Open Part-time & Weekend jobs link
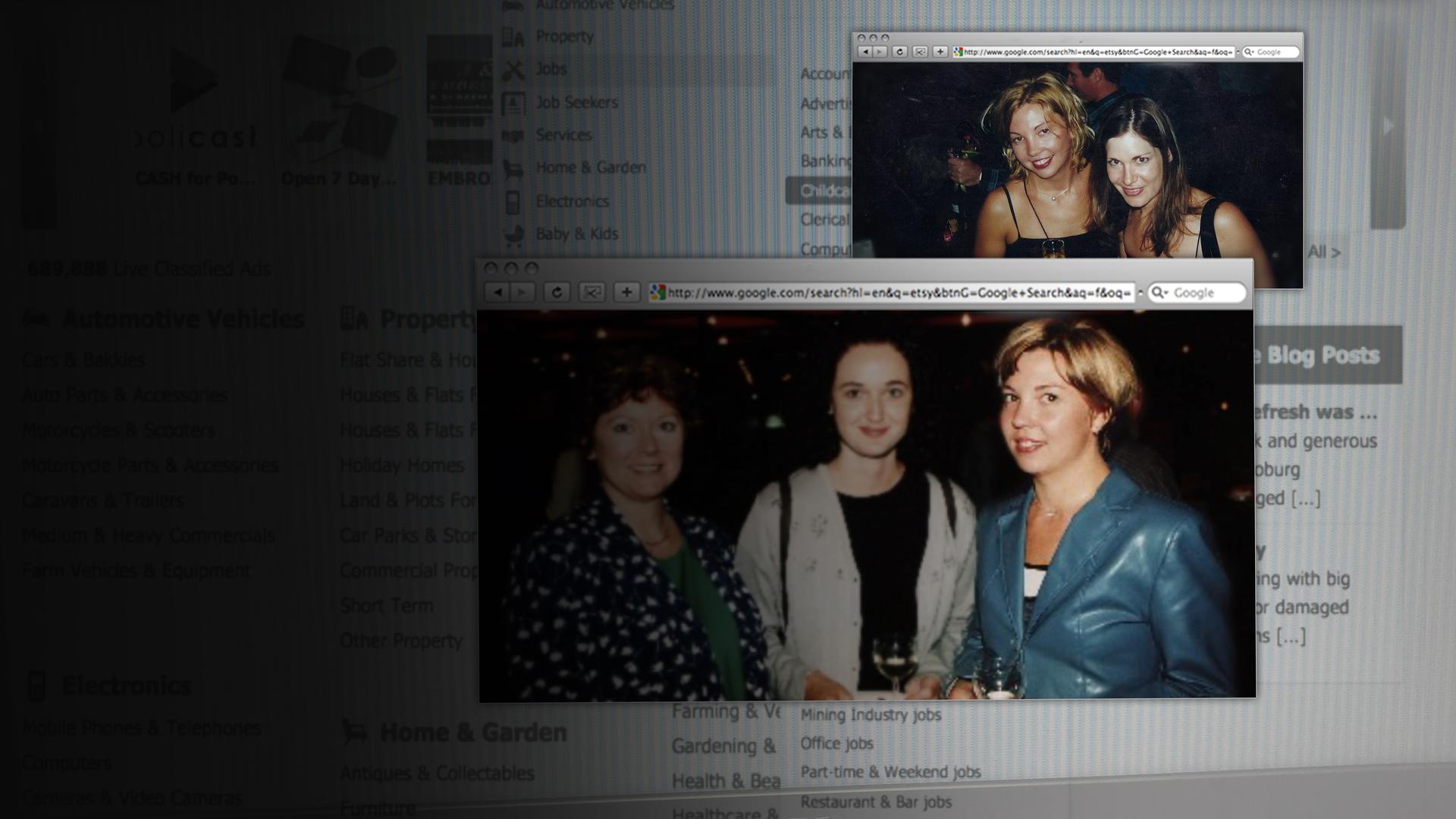The height and width of the screenshot is (819, 1456). point(890,772)
